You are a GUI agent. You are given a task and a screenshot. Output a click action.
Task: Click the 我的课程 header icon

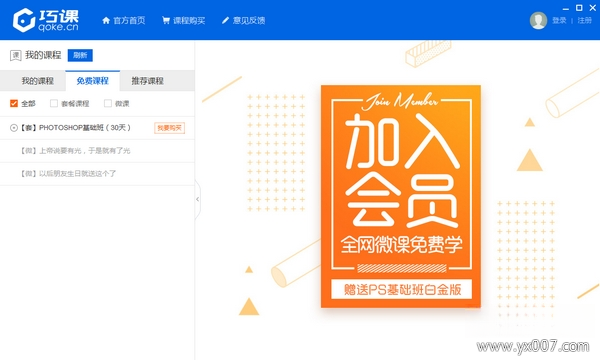pyautogui.click(x=15, y=55)
